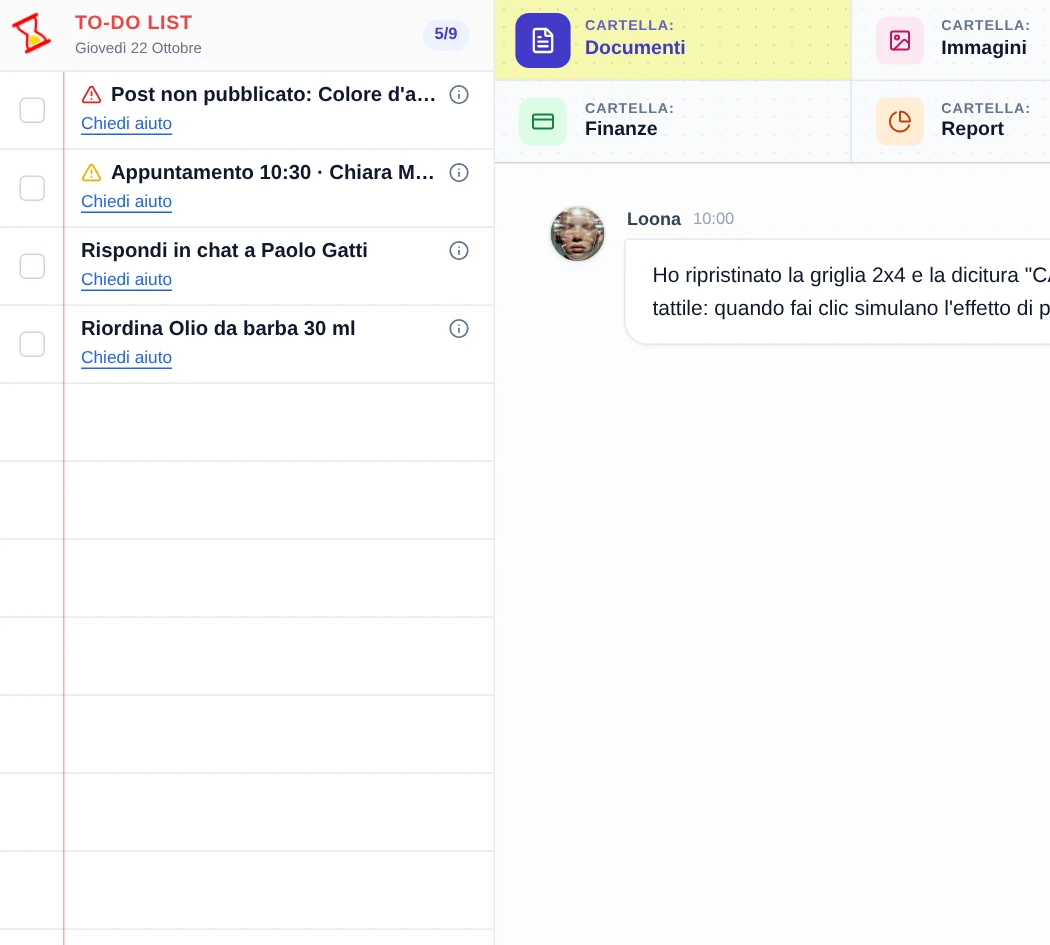Open the Report folder
This screenshot has height=945, width=1050.
pos(951,121)
